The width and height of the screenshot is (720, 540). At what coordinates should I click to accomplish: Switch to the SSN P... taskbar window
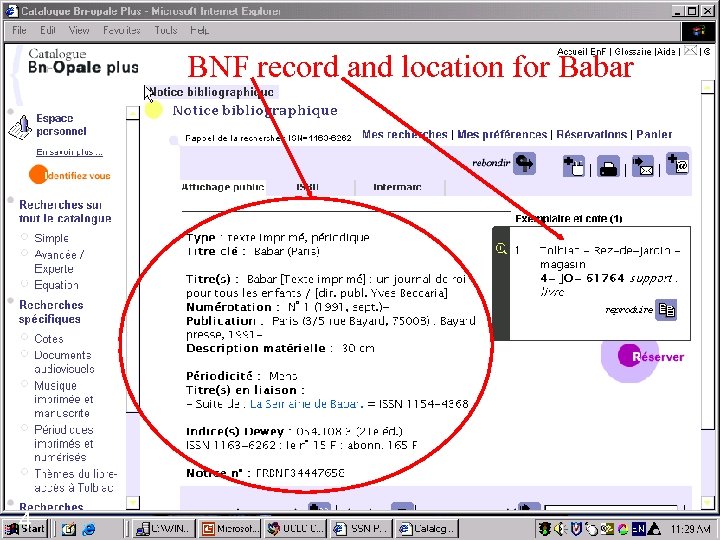tap(361, 529)
